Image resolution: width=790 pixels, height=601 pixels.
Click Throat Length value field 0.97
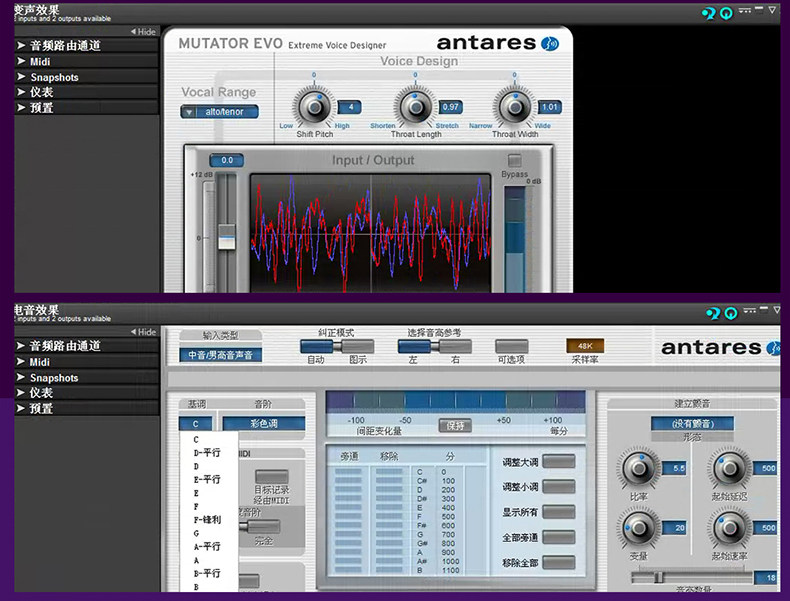(450, 107)
